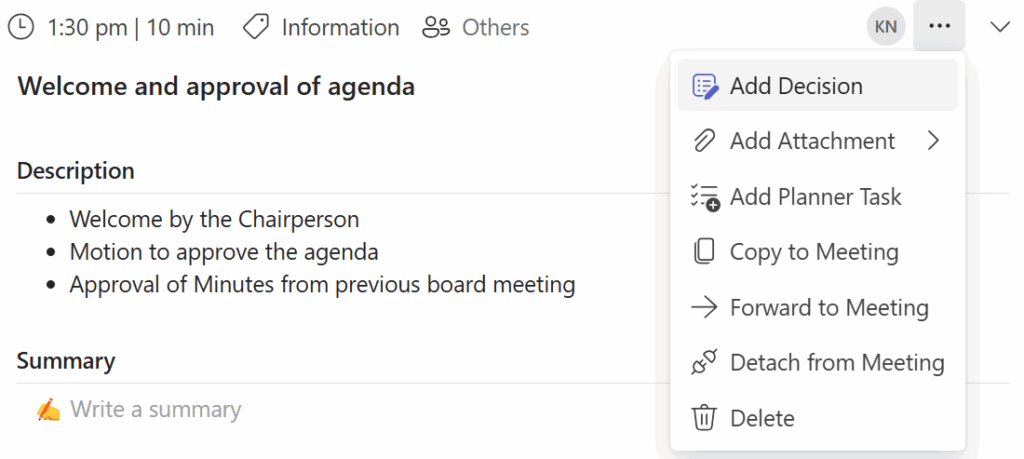Image resolution: width=1024 pixels, height=459 pixels.
Task: Choose the Delete menu entry
Action: 762,418
